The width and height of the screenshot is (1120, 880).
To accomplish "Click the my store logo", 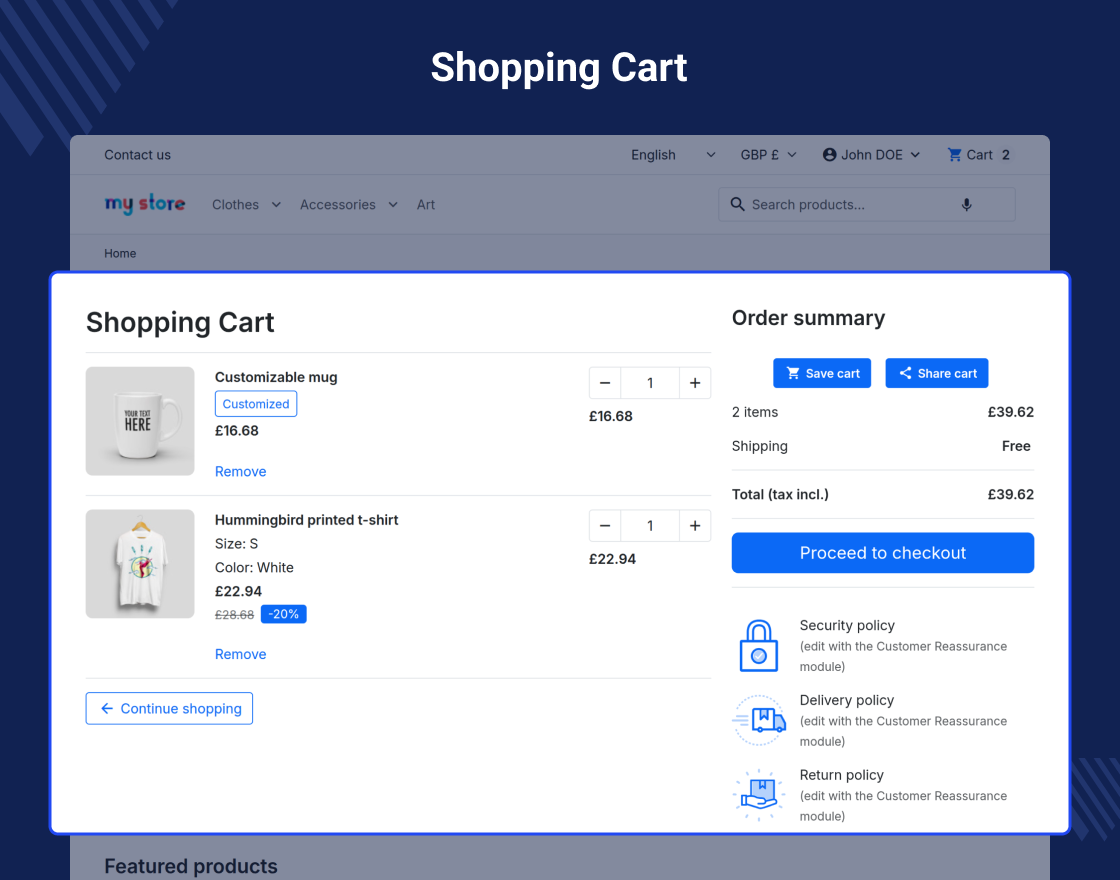I will (x=145, y=204).
